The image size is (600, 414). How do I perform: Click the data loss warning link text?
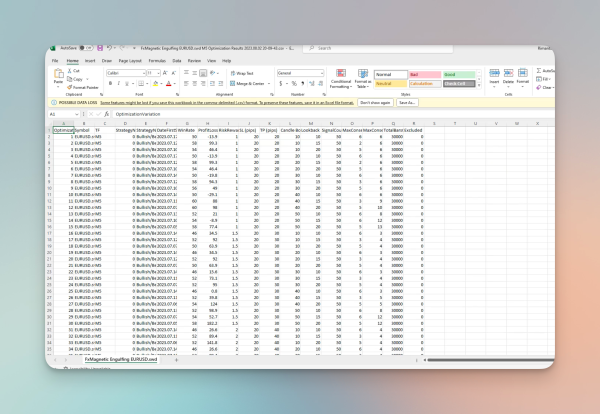tap(227, 103)
